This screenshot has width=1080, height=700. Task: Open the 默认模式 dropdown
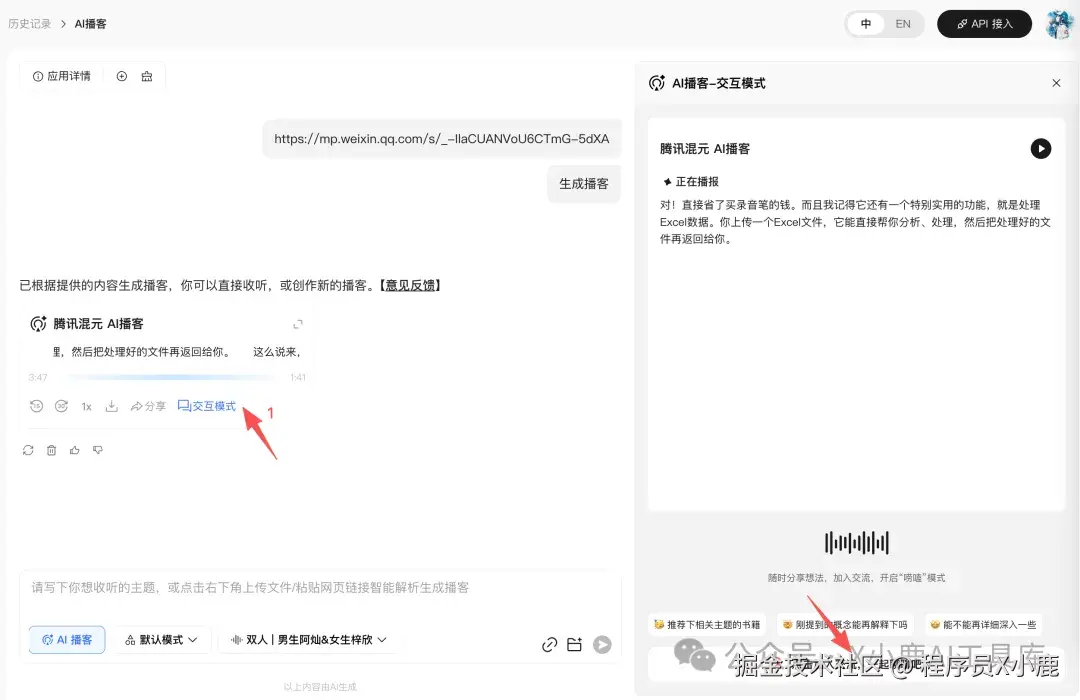coord(160,640)
